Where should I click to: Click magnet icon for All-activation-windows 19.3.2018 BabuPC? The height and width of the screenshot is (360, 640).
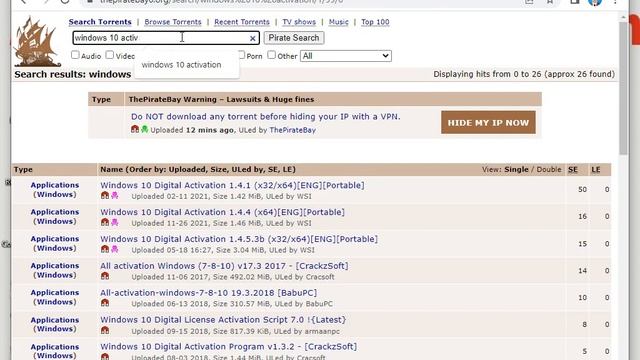[105, 303]
